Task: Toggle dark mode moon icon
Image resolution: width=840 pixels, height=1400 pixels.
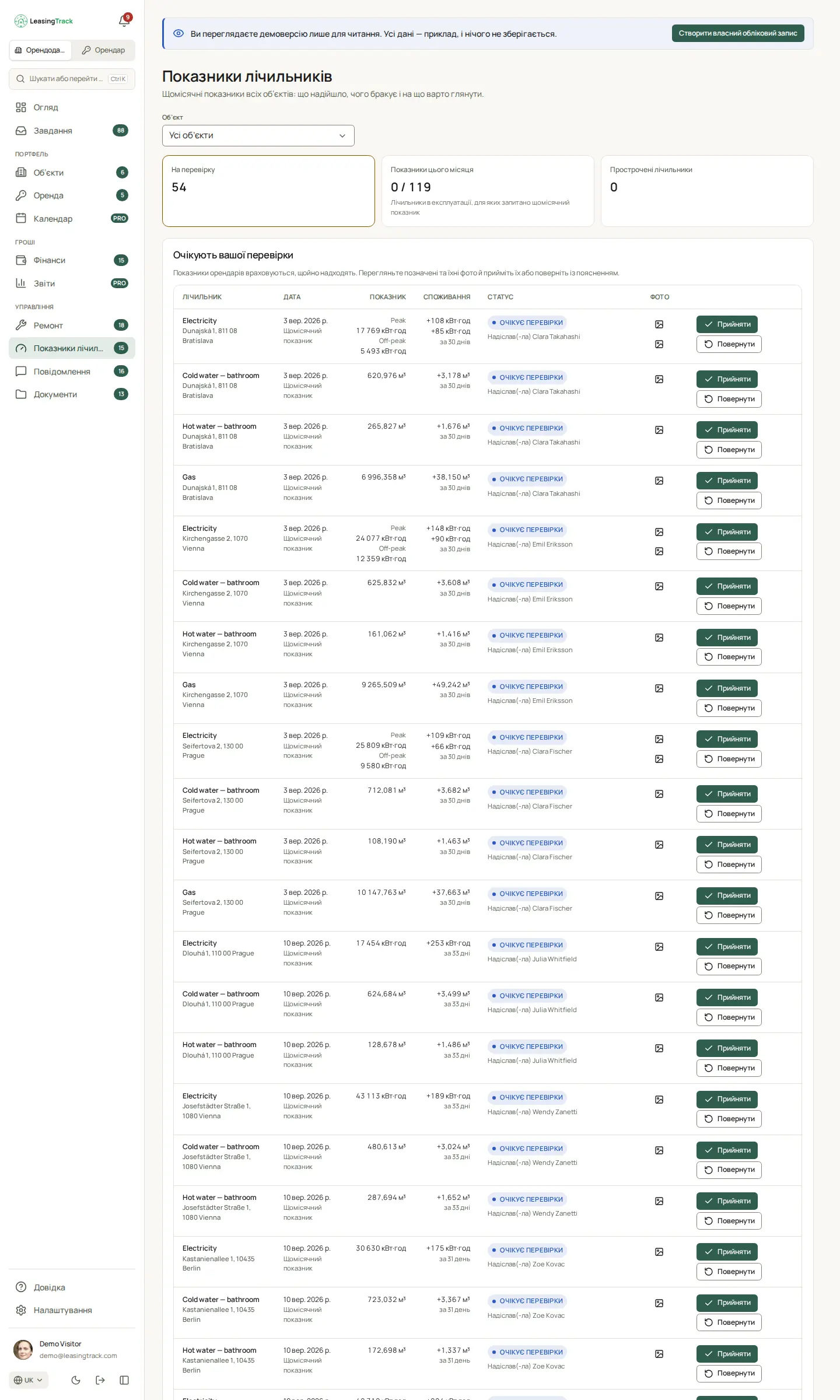Action: (x=76, y=1380)
